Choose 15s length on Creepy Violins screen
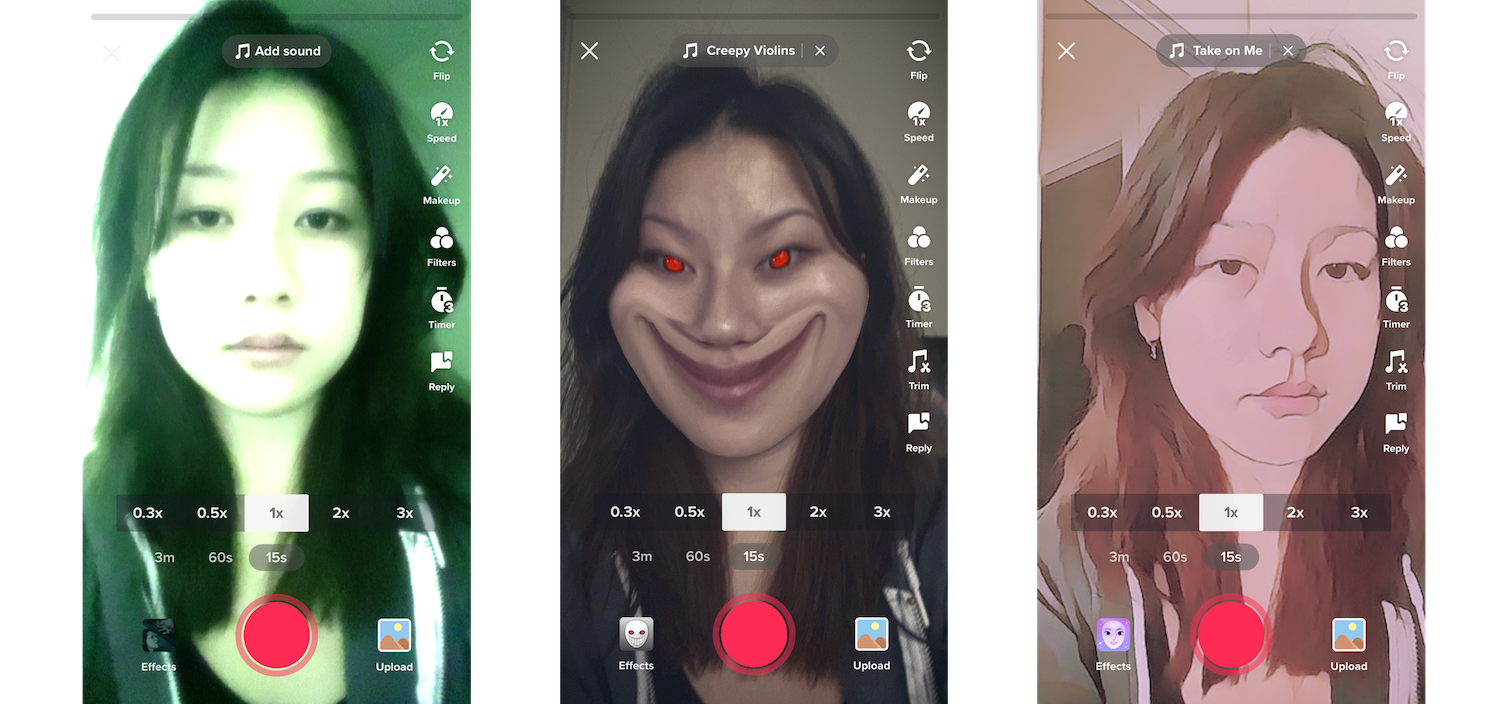Viewport: 1508px width, 704px height. coord(754,556)
